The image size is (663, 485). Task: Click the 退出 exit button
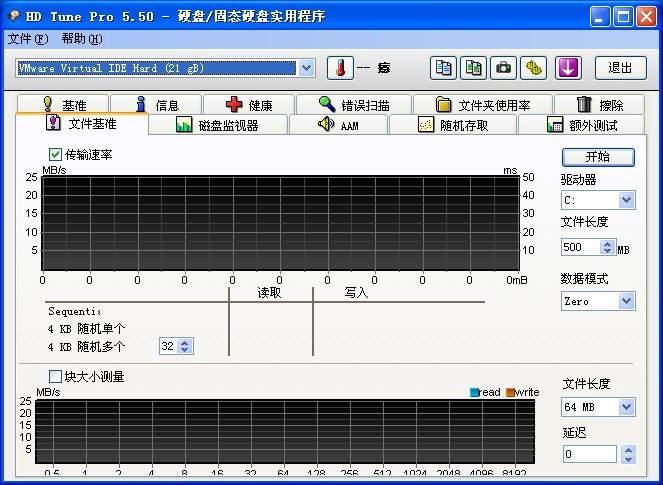620,68
